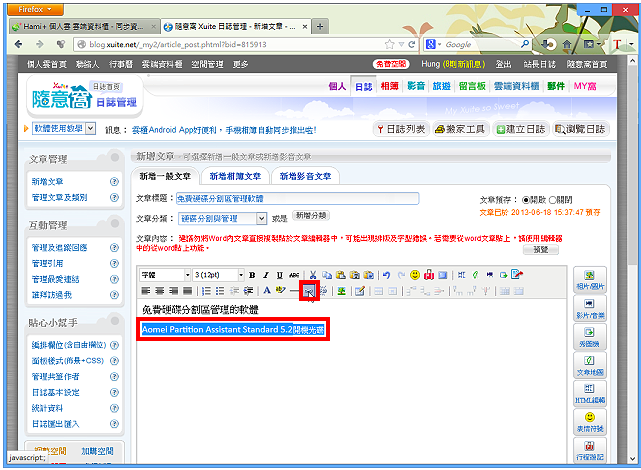Click article title input field

(x=298, y=199)
